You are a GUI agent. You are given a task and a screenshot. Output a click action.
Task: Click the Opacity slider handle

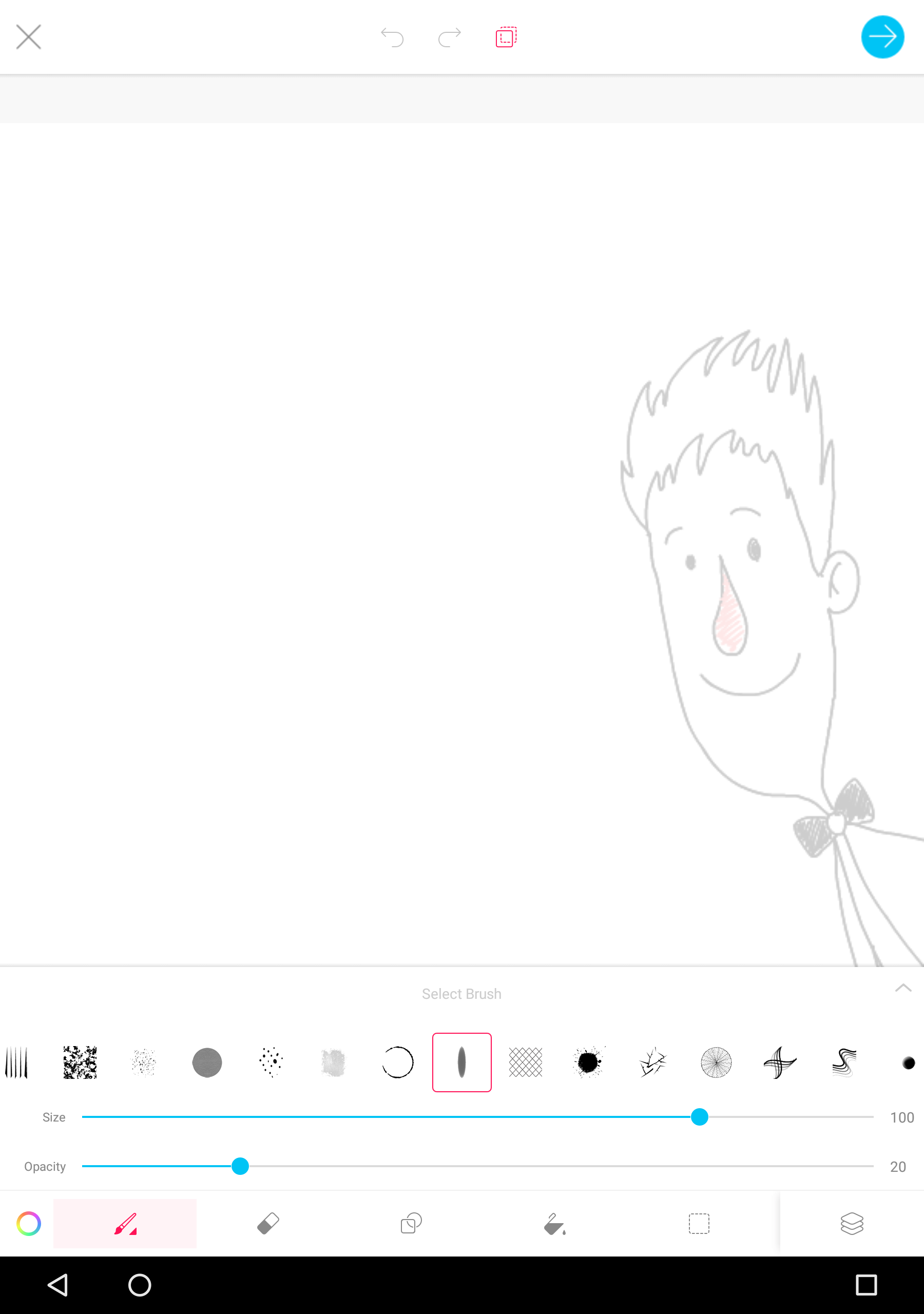coord(240,1166)
